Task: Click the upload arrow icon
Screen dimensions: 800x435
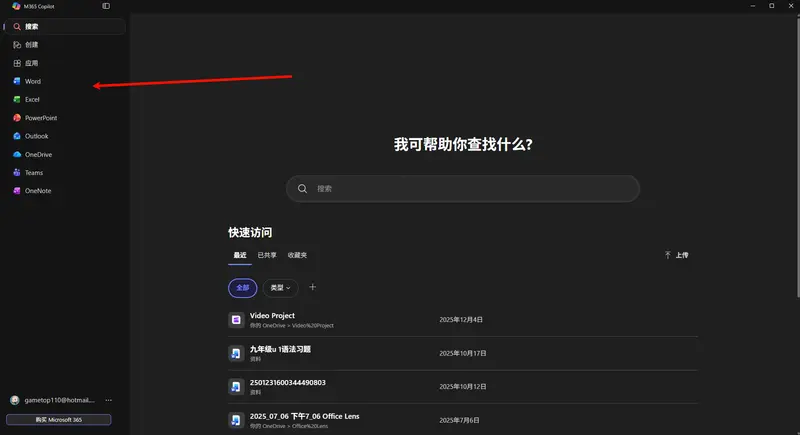Action: tap(667, 255)
